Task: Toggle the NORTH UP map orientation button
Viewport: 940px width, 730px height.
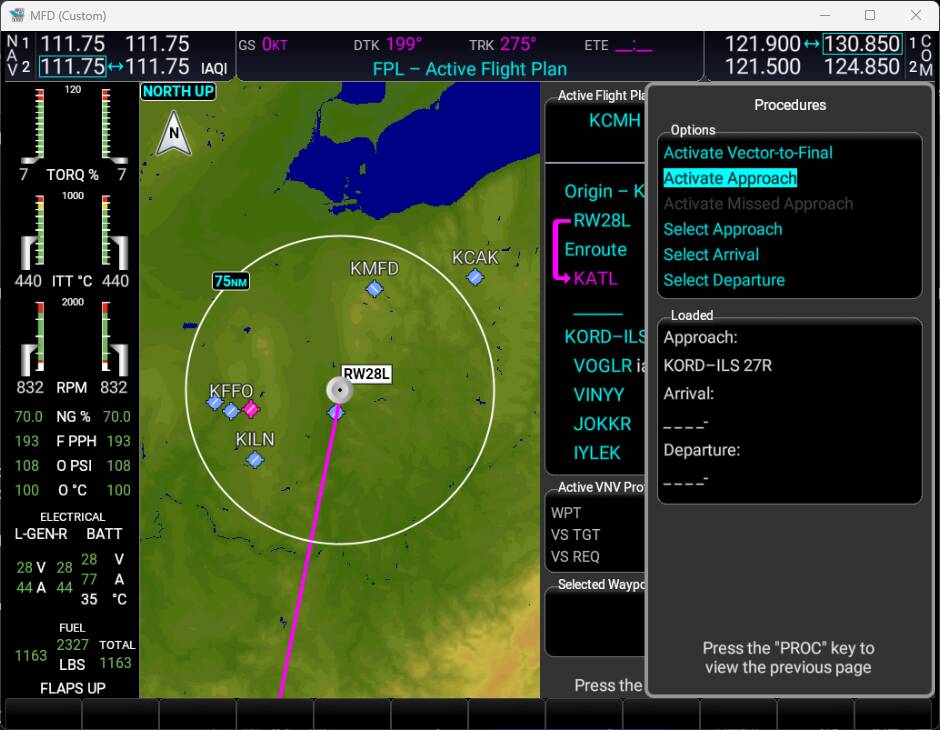Action: (x=178, y=91)
